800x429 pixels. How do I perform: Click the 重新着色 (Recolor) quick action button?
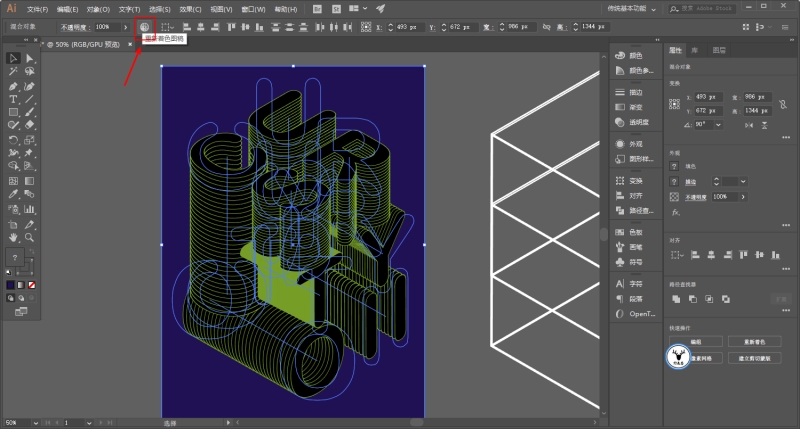click(754, 342)
